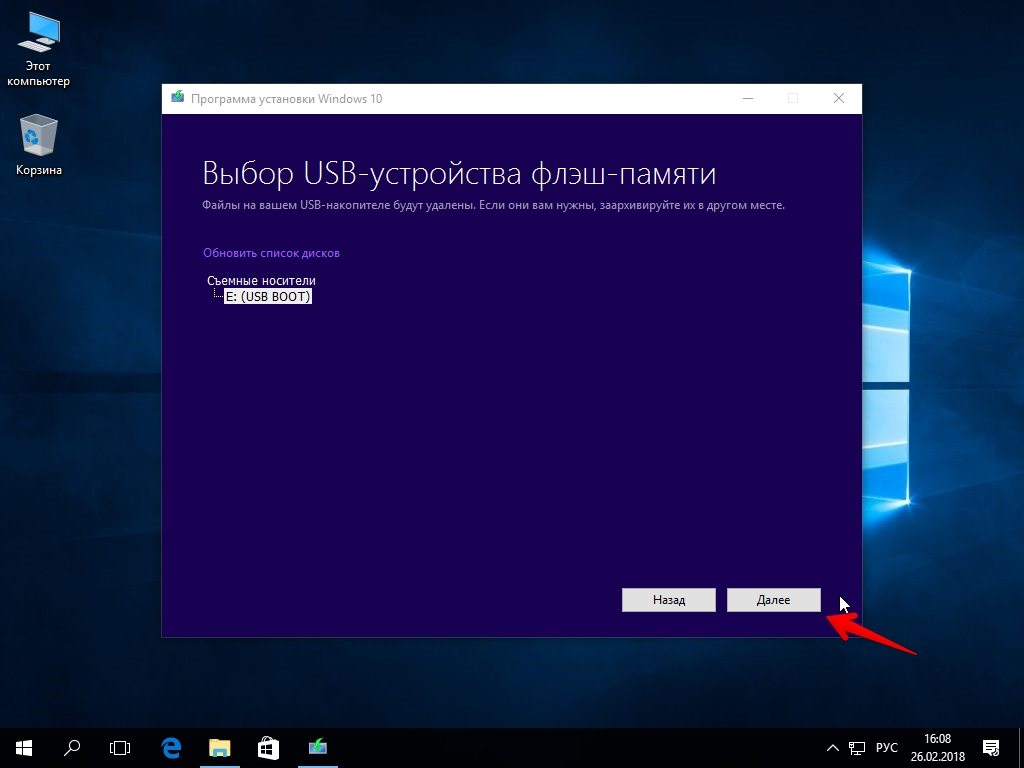This screenshot has width=1024, height=768.
Task: Open Action Center notifications icon
Action: tap(991, 748)
